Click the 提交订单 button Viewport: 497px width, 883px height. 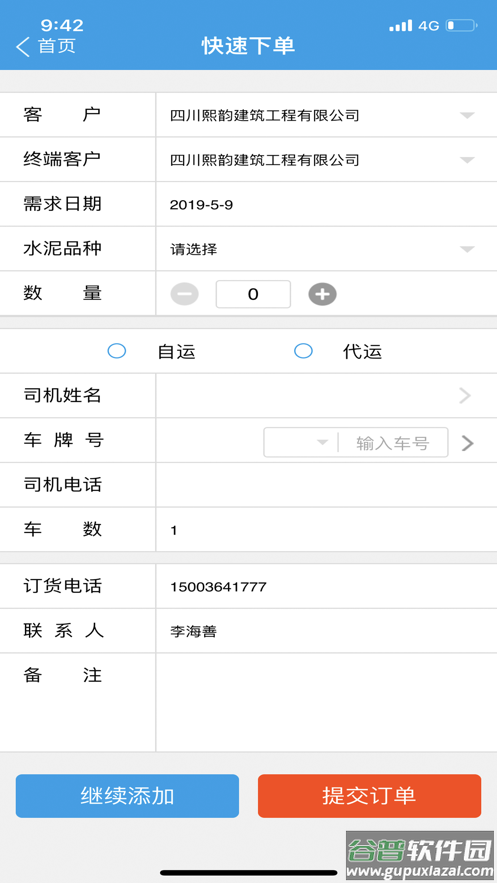(369, 796)
